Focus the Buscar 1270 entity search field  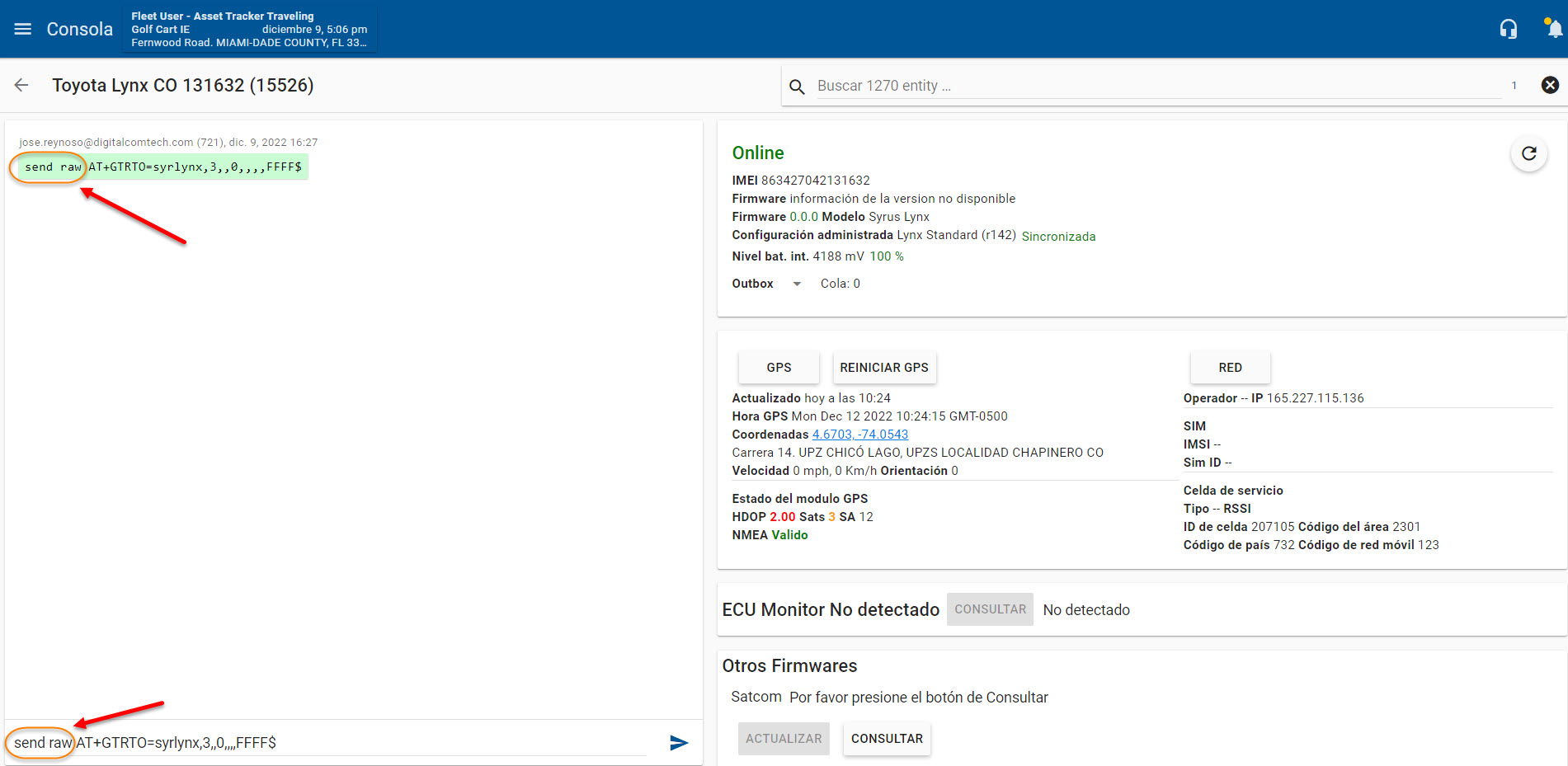pos(1155,86)
